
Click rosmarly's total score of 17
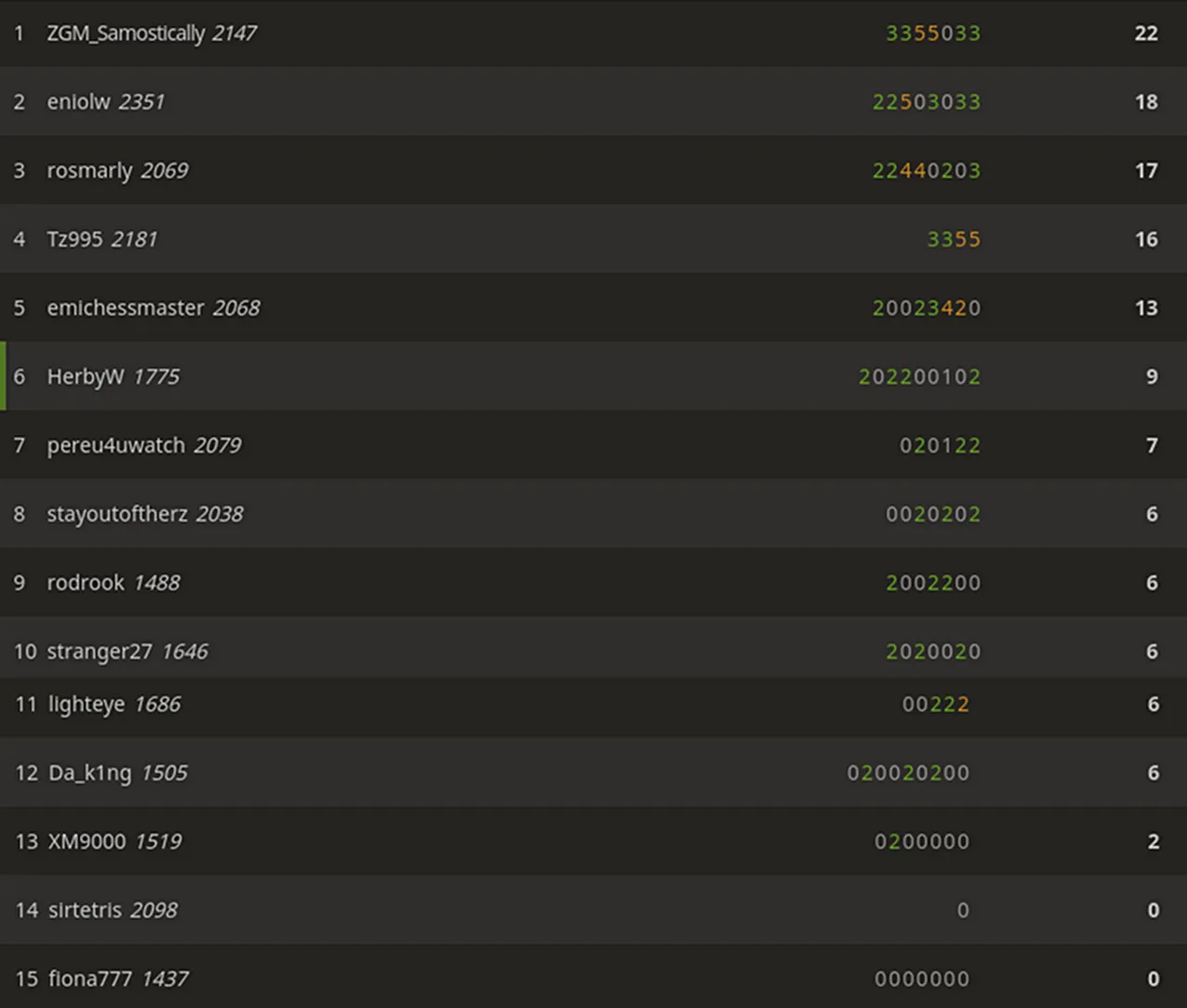1146,171
